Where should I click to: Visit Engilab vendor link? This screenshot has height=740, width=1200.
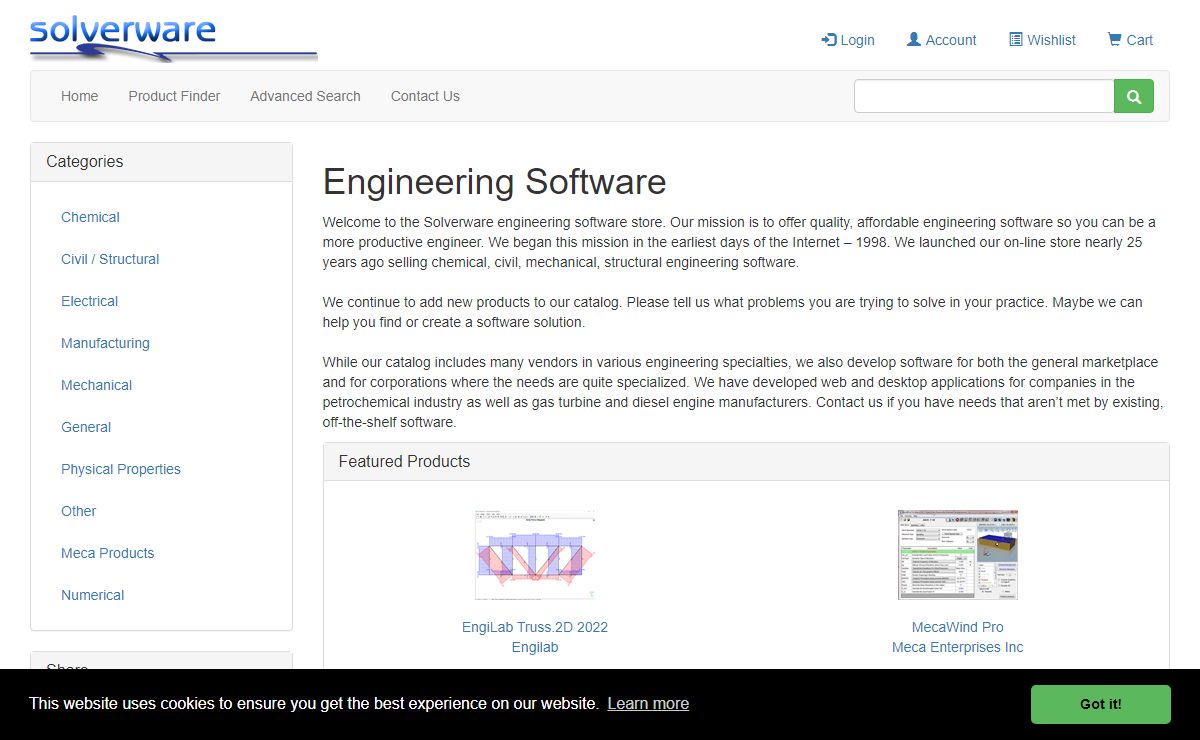[x=535, y=647]
